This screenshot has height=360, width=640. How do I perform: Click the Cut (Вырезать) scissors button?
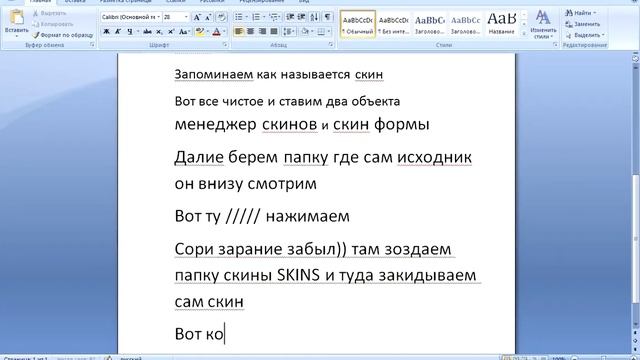(x=49, y=13)
